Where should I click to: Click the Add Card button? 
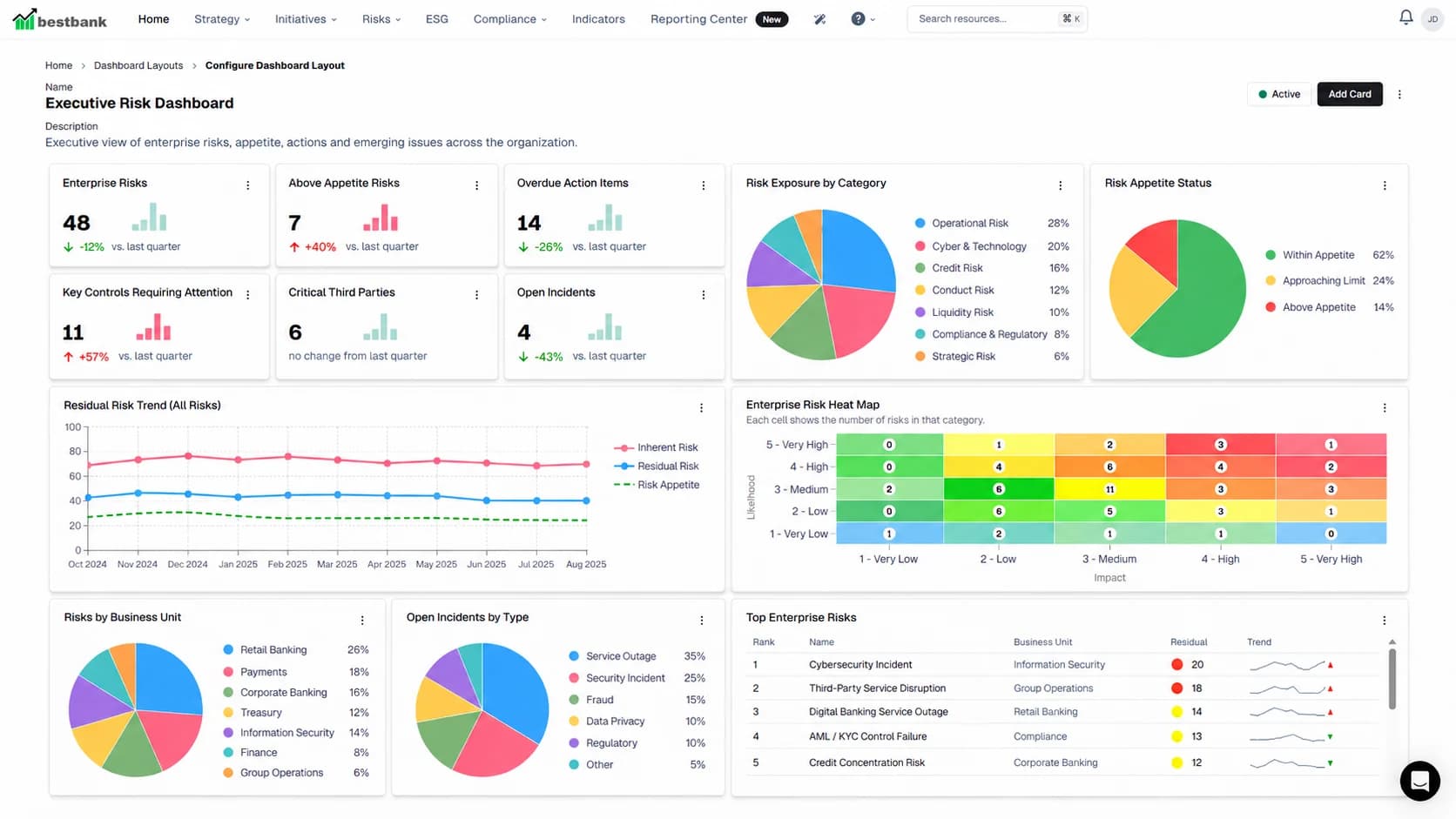[x=1350, y=94]
